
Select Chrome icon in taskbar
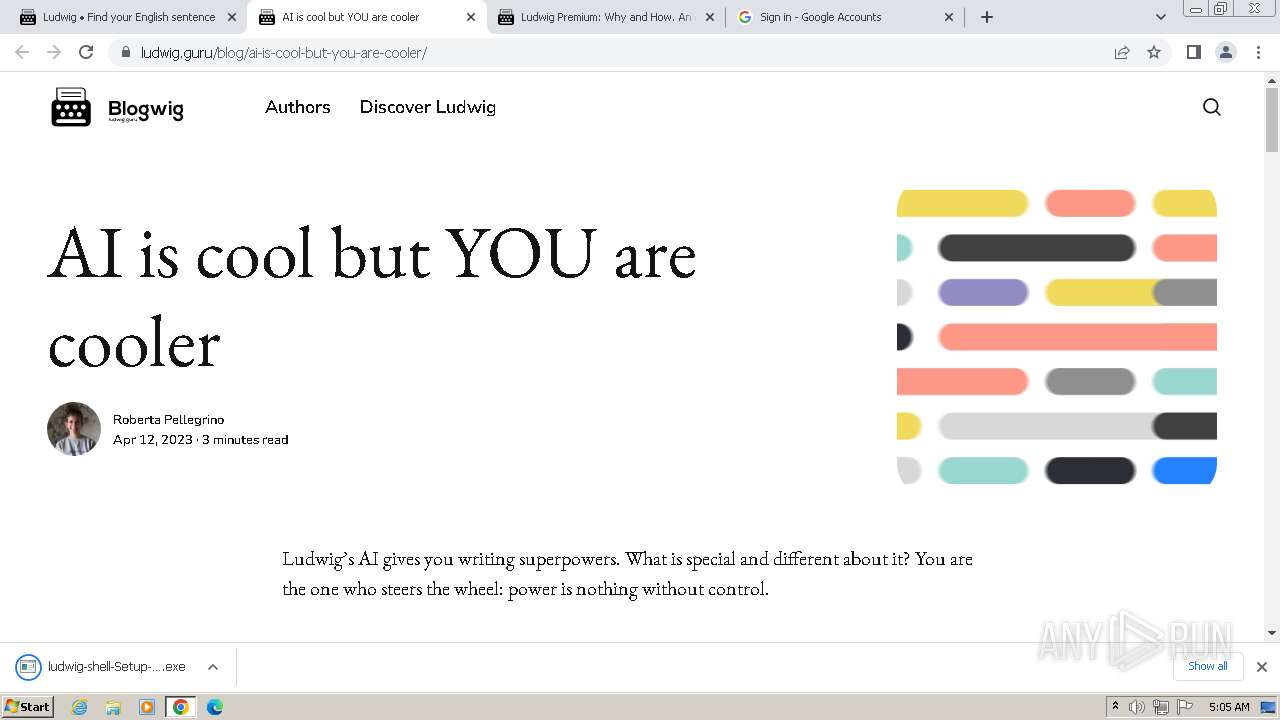181,707
